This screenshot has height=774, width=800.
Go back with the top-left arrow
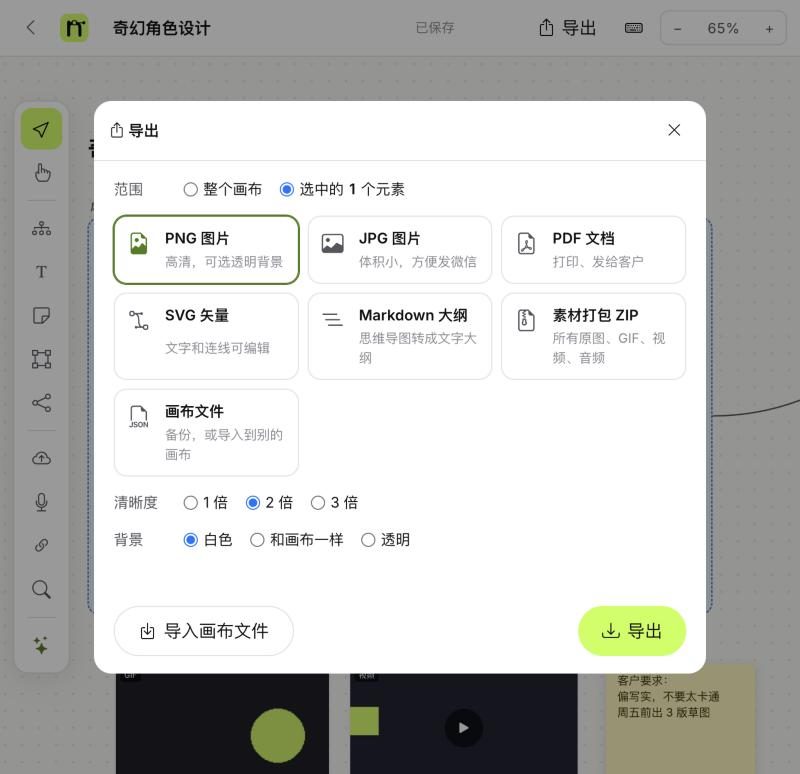(31, 28)
